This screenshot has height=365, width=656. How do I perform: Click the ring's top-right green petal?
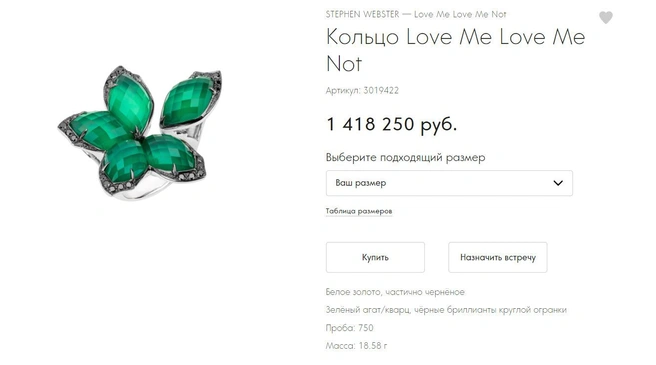click(189, 100)
